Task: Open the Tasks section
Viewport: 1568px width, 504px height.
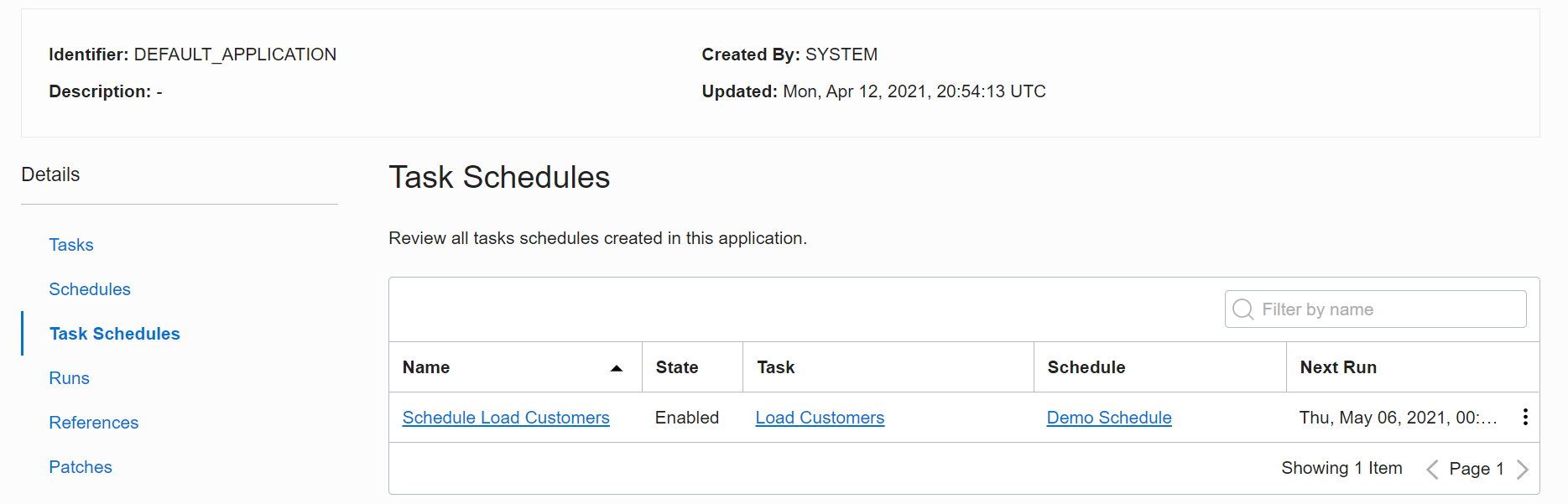Action: pos(71,245)
